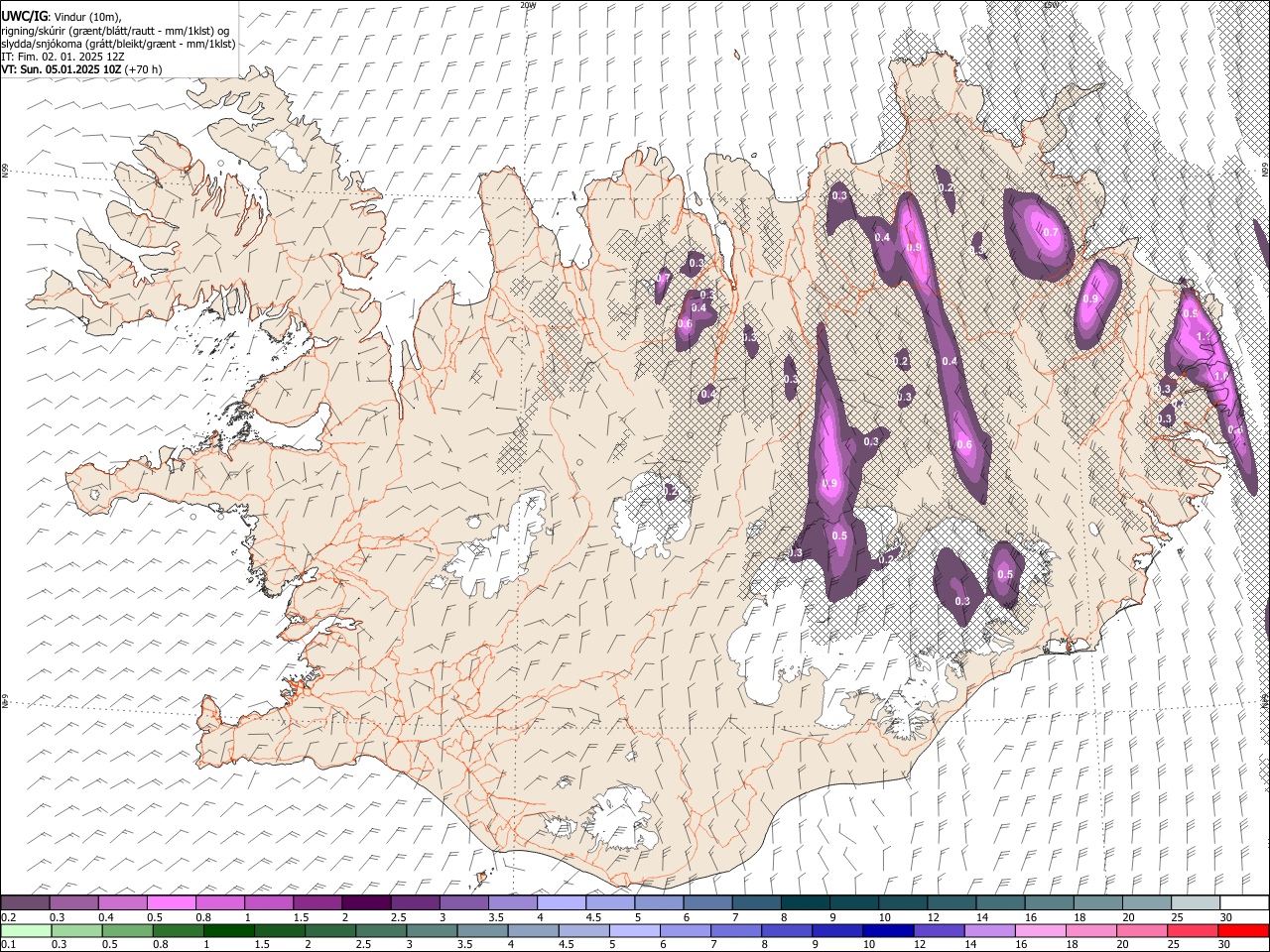The image size is (1270, 952).
Task: Click the bottom-row legend swatch labelled 0.1
Action: click(x=25, y=930)
